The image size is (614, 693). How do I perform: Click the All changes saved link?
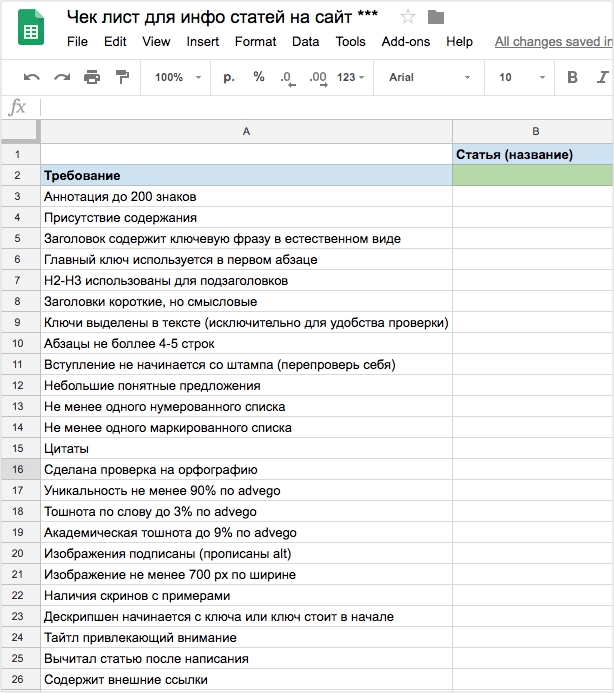click(x=553, y=41)
